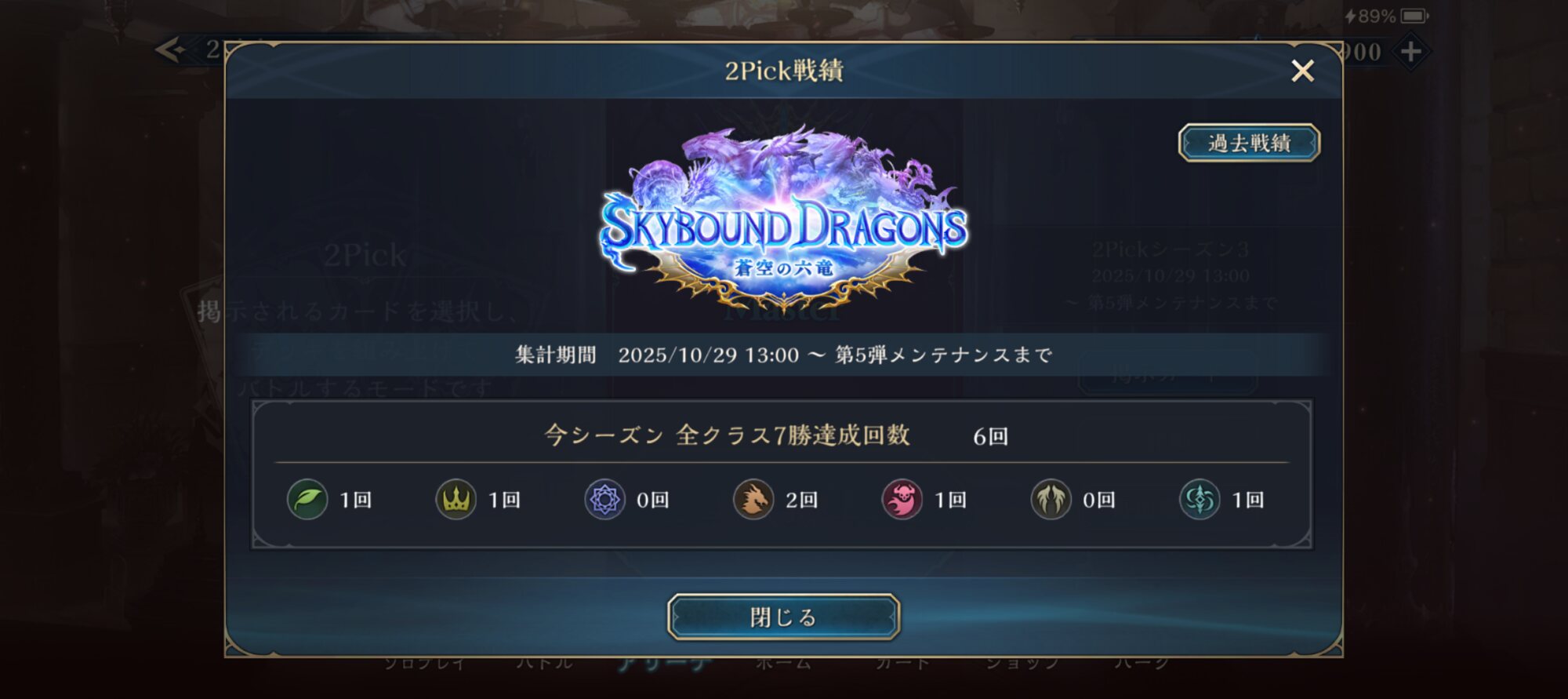The height and width of the screenshot is (699, 1568).
Task: Click the 今シーズン 全クラス7勝達成回数 heading
Action: [x=727, y=435]
